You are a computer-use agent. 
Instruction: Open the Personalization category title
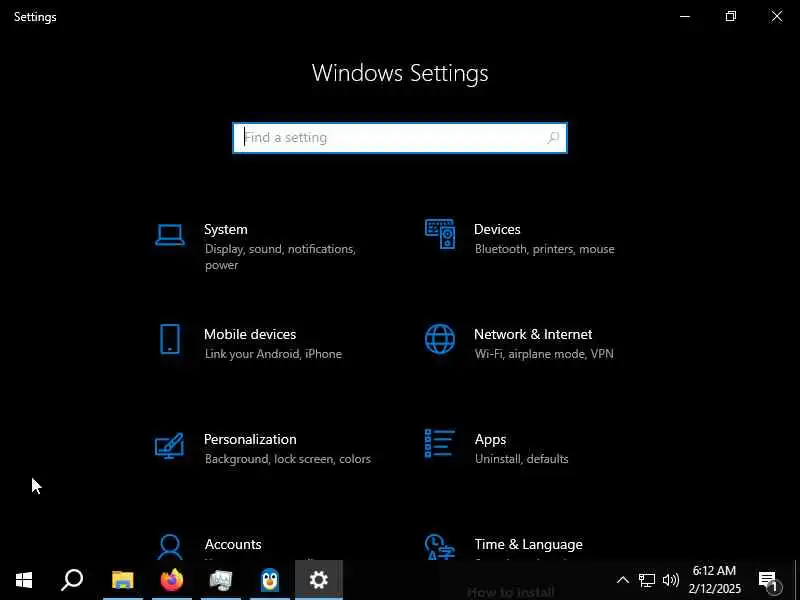pyautogui.click(x=250, y=439)
